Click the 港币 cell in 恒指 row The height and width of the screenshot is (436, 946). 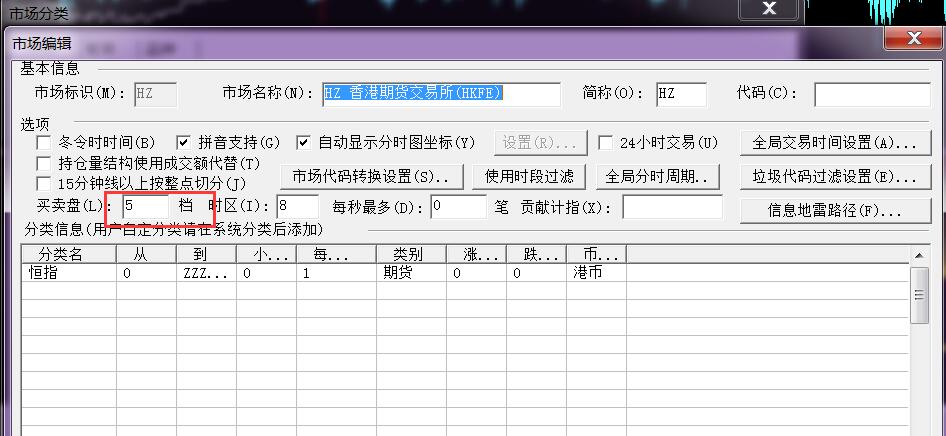point(596,273)
